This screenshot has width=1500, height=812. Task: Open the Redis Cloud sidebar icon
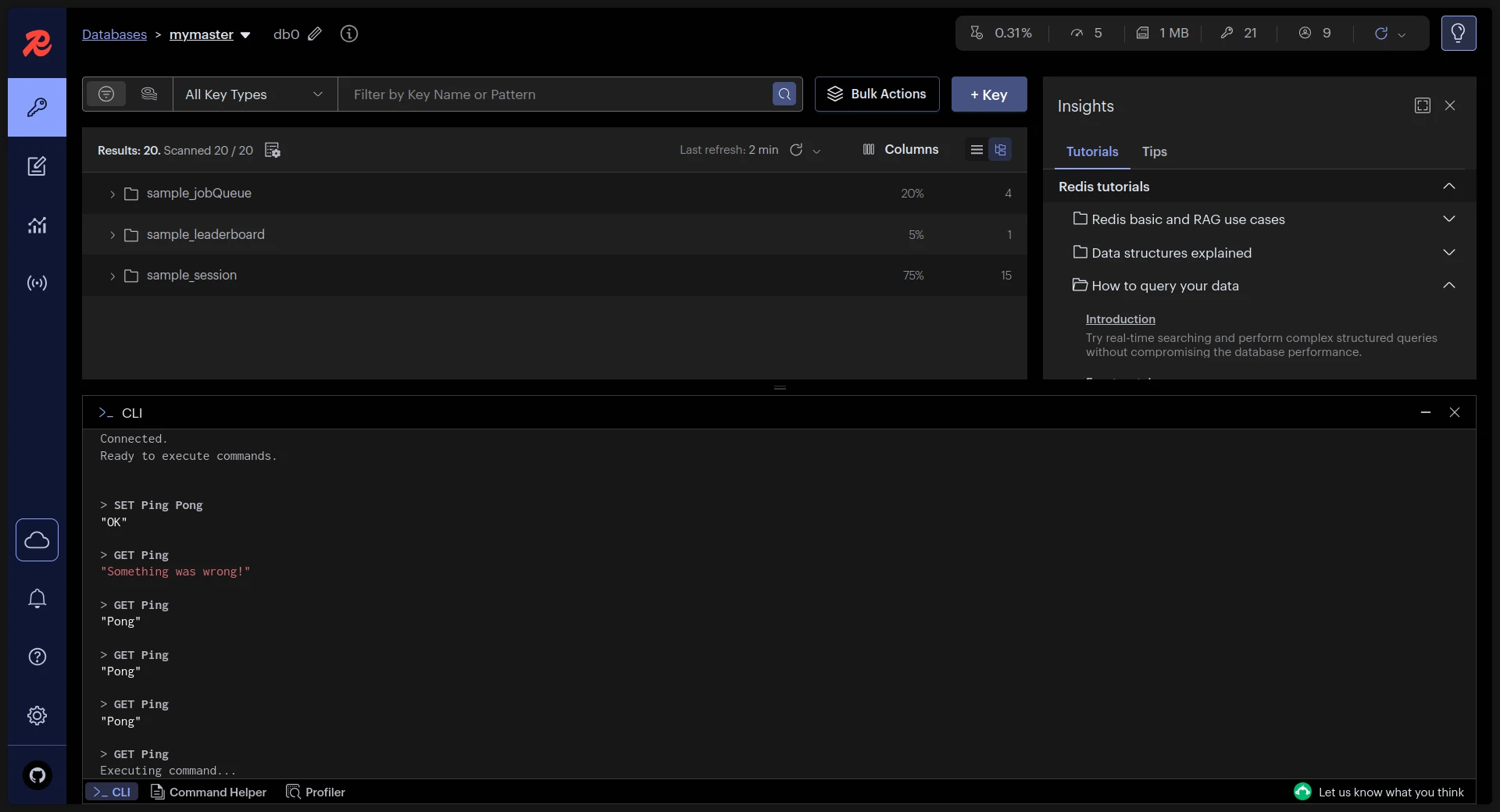coord(37,540)
